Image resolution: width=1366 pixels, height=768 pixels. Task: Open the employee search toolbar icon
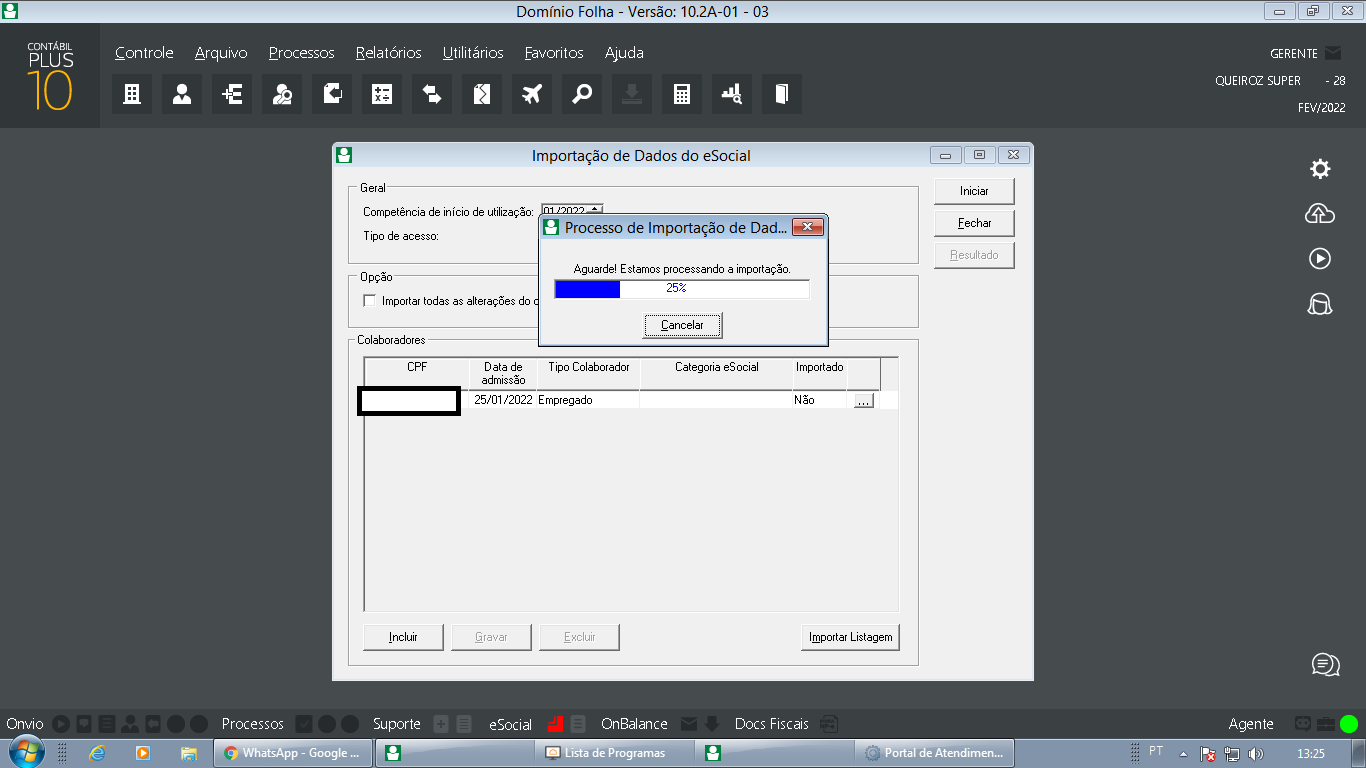pyautogui.click(x=281, y=94)
